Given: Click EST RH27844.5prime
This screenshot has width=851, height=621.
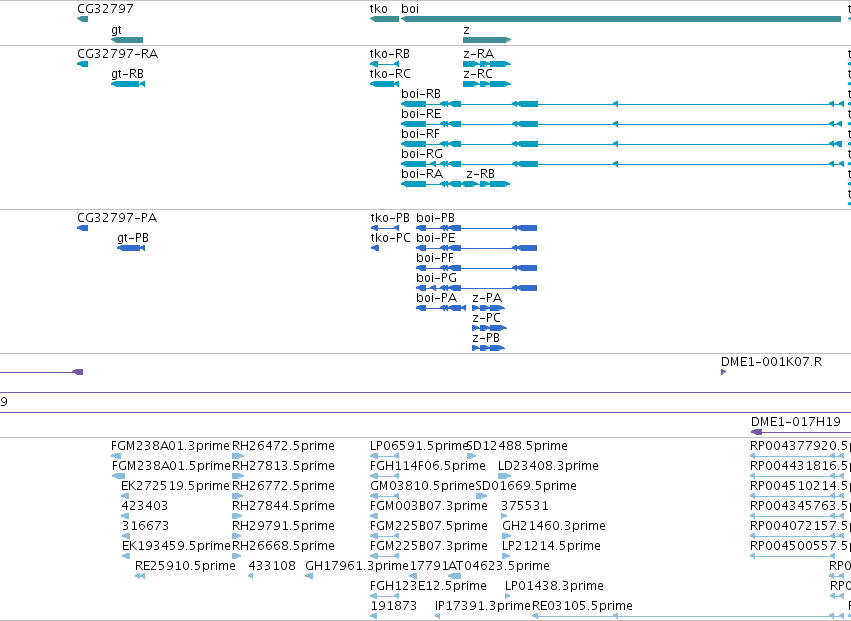Looking at the screenshot, I should [236, 516].
